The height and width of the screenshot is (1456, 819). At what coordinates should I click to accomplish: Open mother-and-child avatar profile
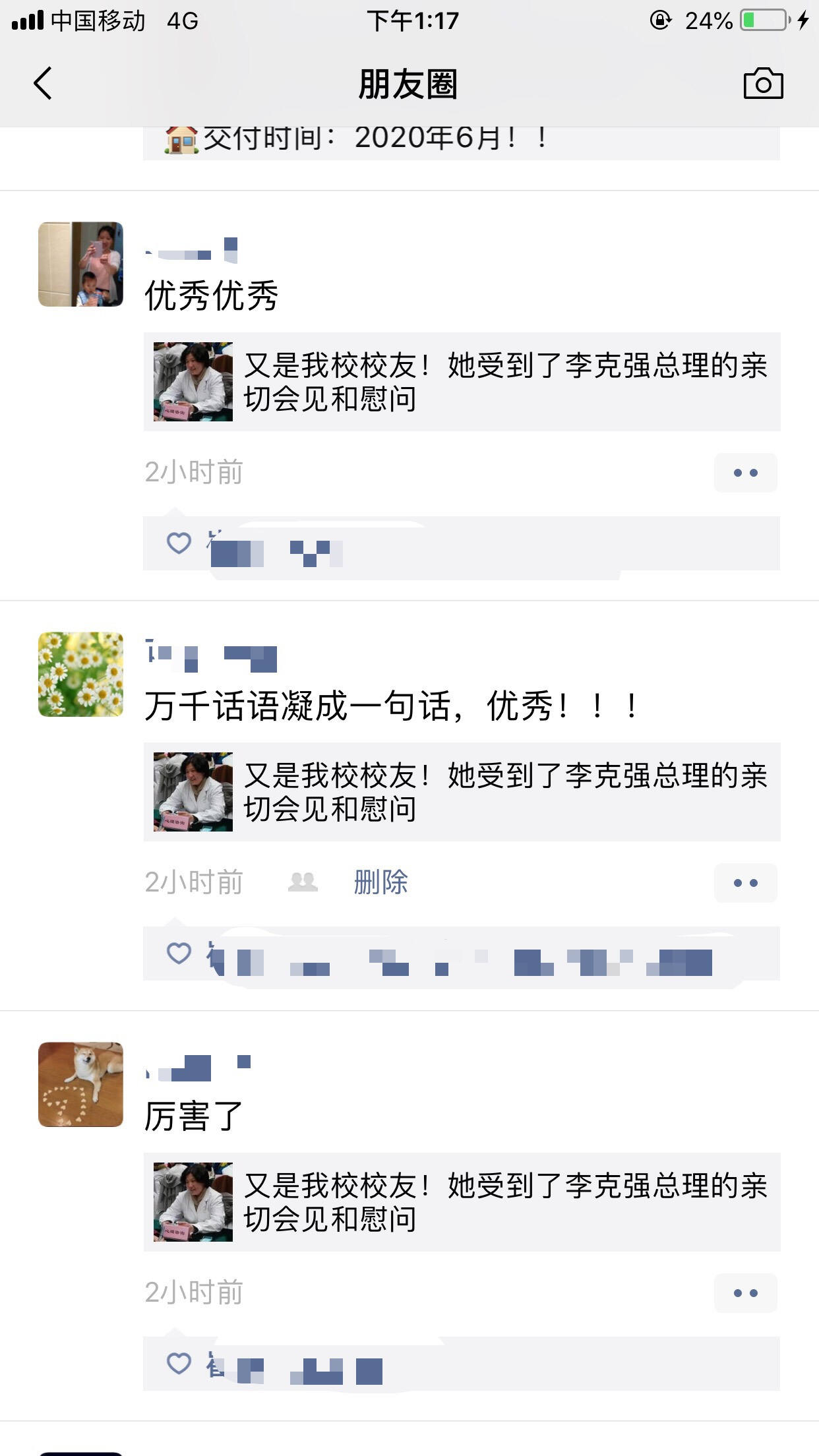pos(80,264)
